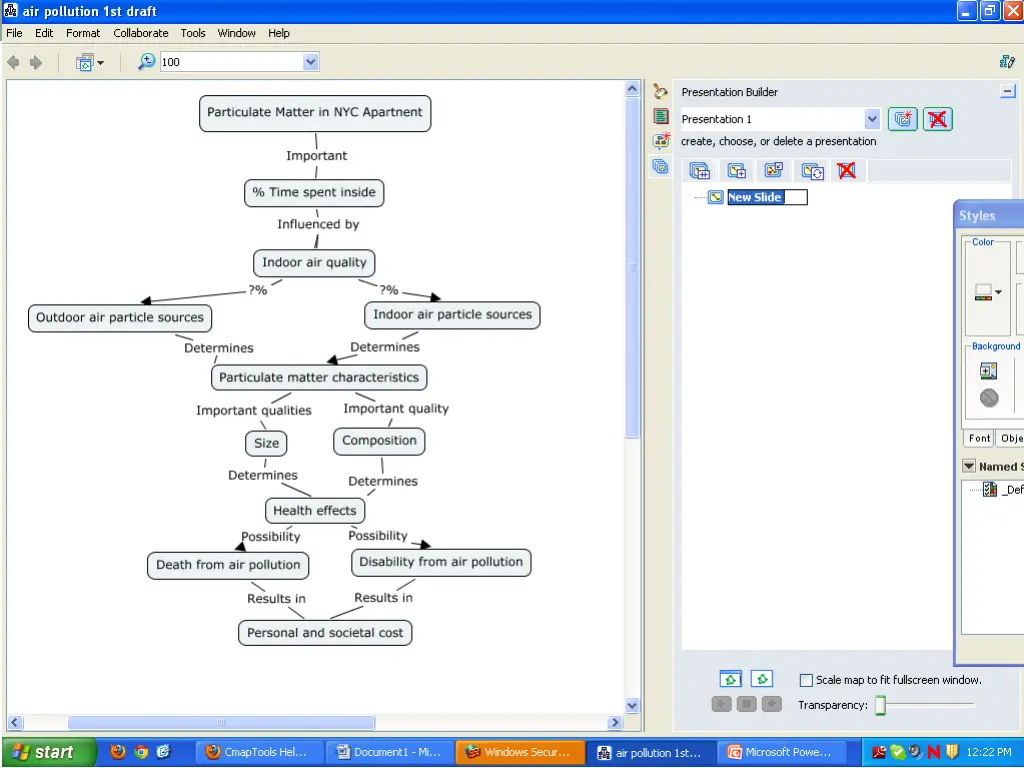
Task: Enable Scale map to fit fullscreen window
Action: coord(807,680)
